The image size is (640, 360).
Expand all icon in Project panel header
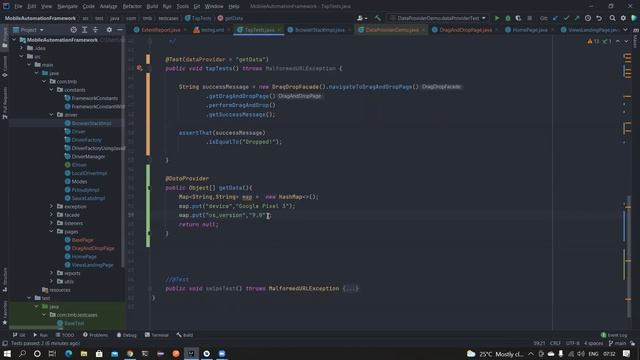click(84, 30)
